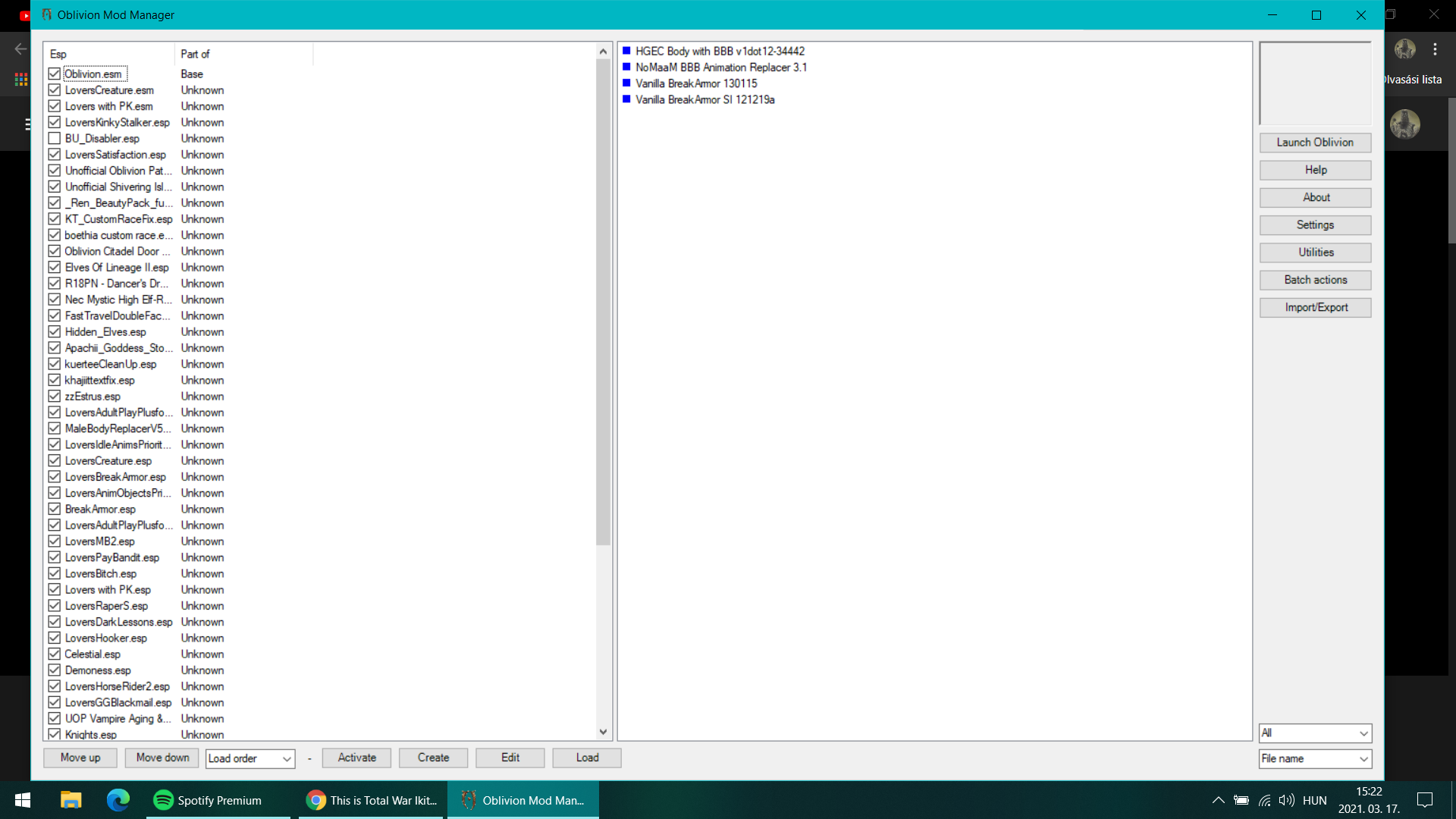Image resolution: width=1456 pixels, height=819 pixels.
Task: Uncheck Celestial.esp checkbox
Action: [x=55, y=654]
